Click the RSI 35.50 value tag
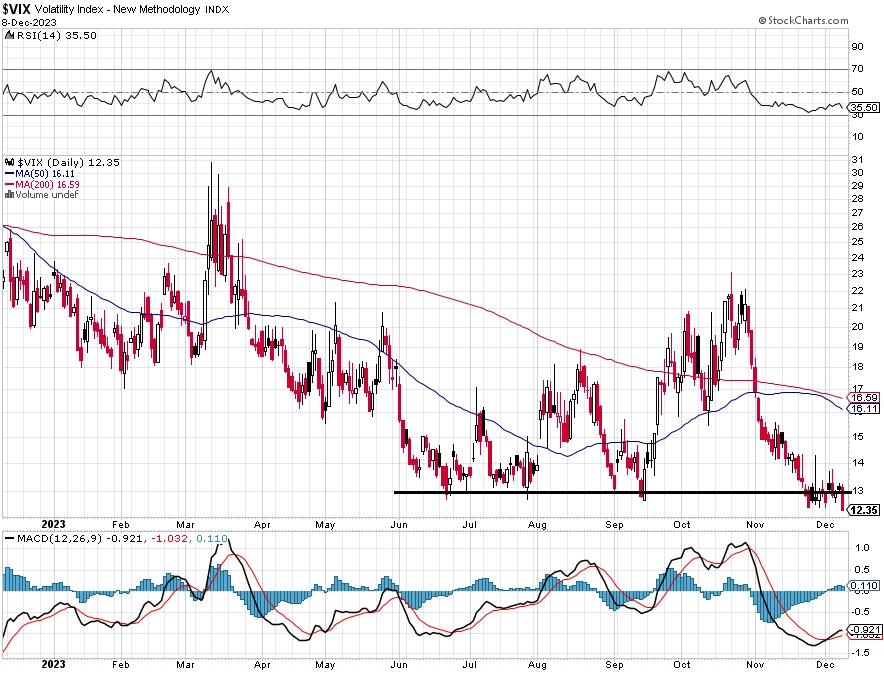 click(x=864, y=107)
